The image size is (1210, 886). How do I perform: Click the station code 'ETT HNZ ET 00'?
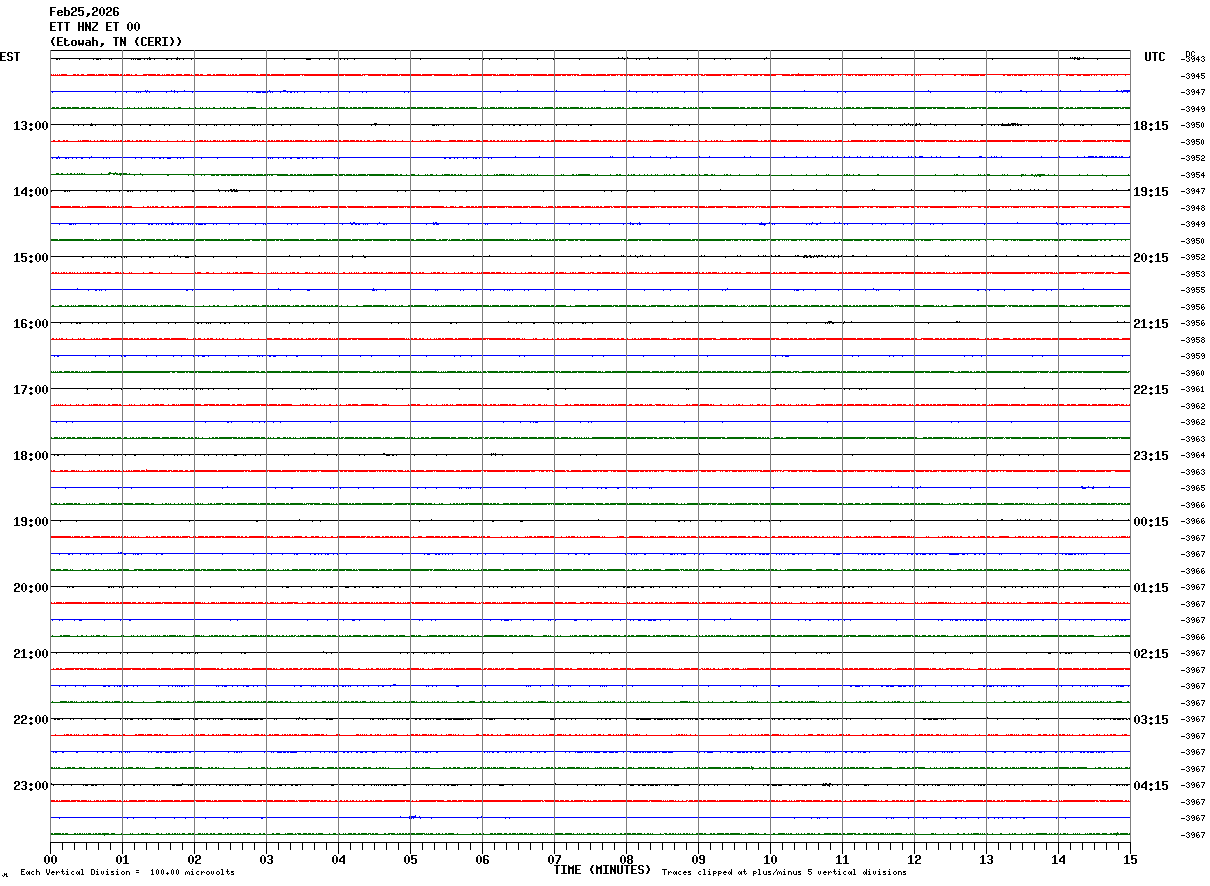coord(95,27)
